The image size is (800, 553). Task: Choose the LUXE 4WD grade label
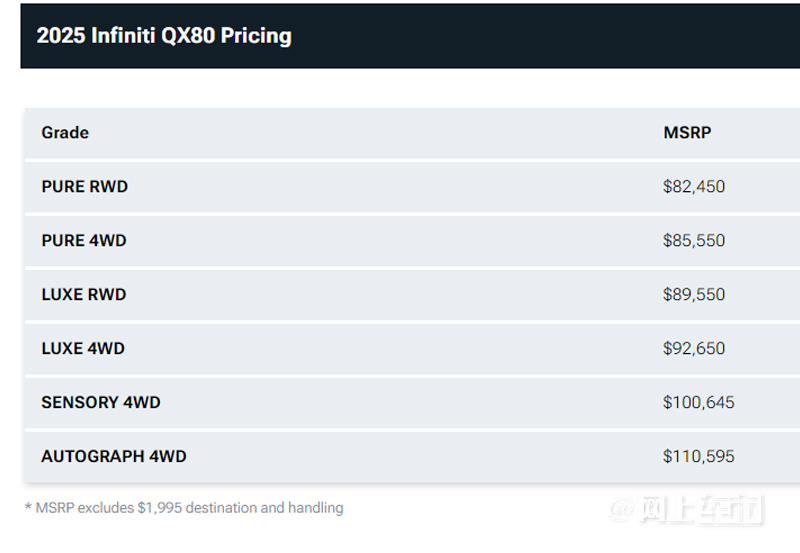[83, 348]
